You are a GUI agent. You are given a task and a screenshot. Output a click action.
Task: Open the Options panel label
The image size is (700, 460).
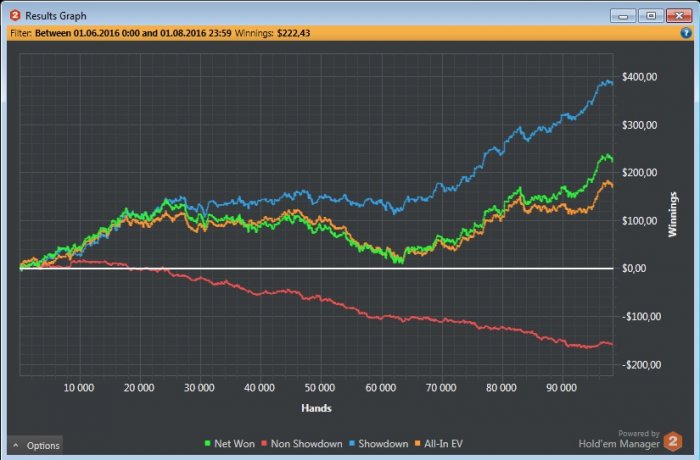coord(43,446)
